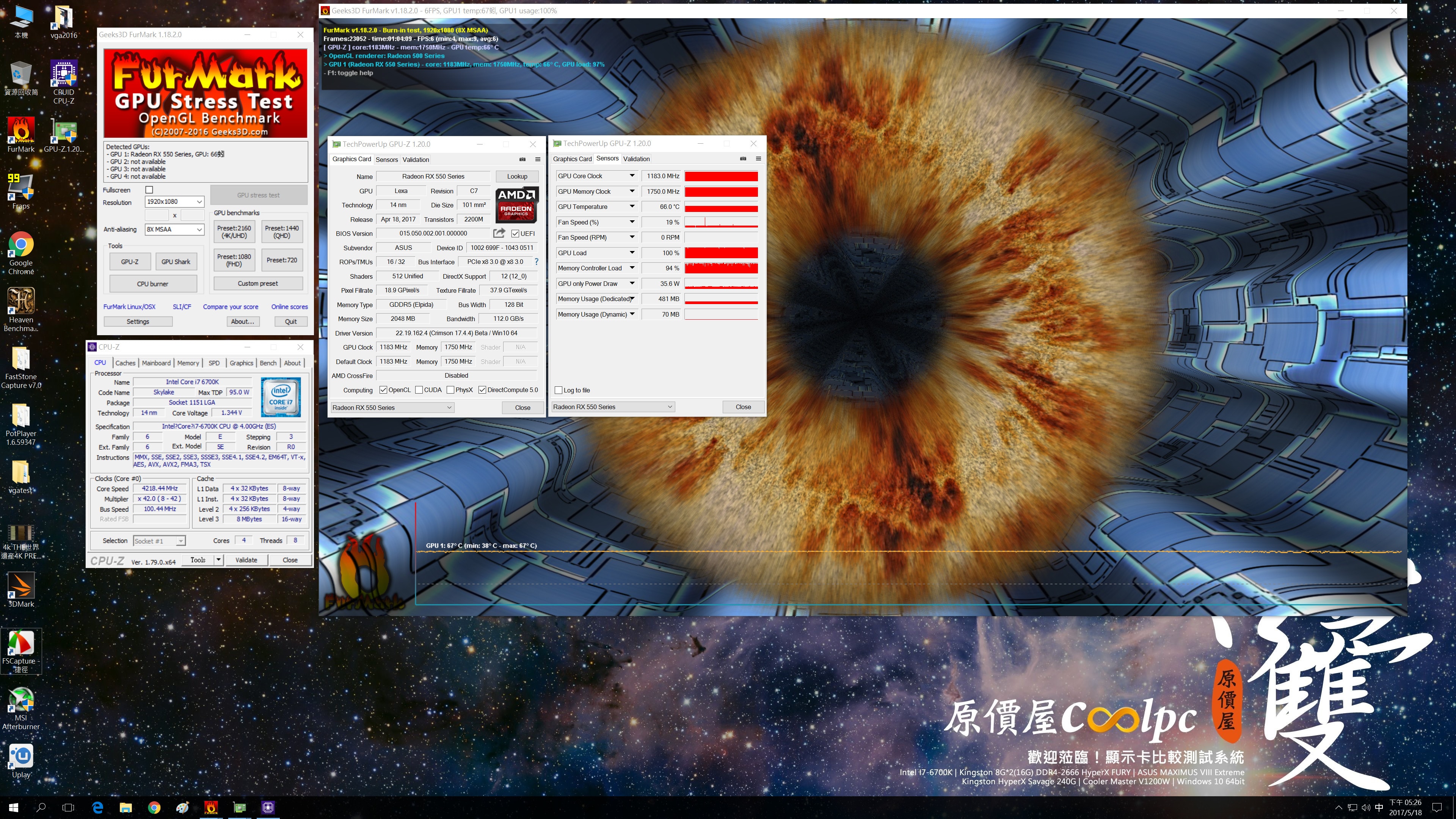
Task: Open the Heaven Benchmark desktop icon
Action: [x=21, y=310]
